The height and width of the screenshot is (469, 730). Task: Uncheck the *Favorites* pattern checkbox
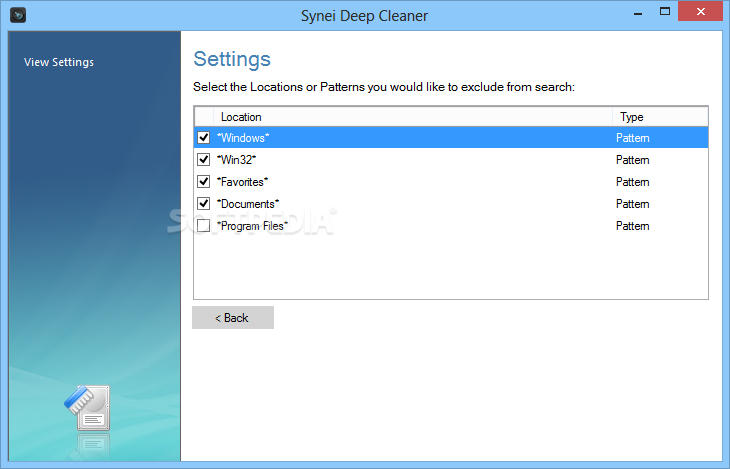(203, 181)
